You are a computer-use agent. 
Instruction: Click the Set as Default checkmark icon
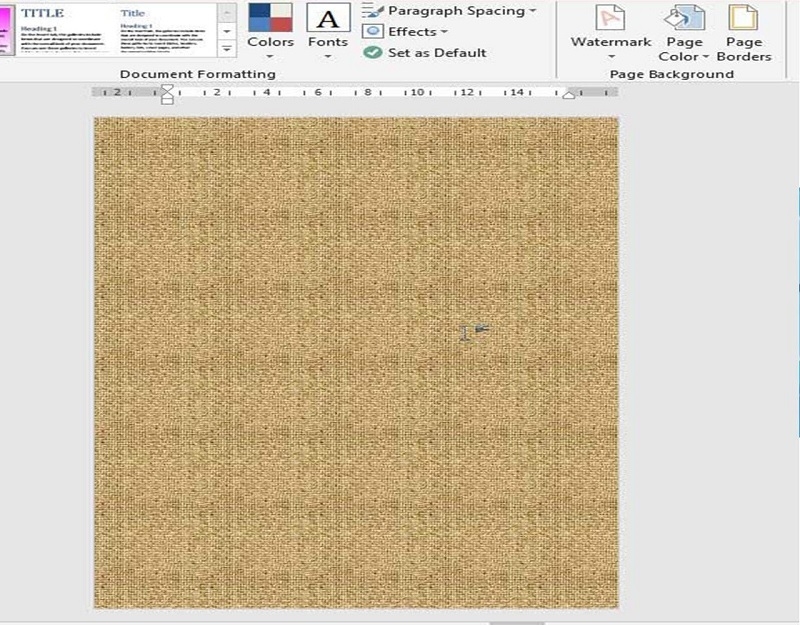(373, 53)
